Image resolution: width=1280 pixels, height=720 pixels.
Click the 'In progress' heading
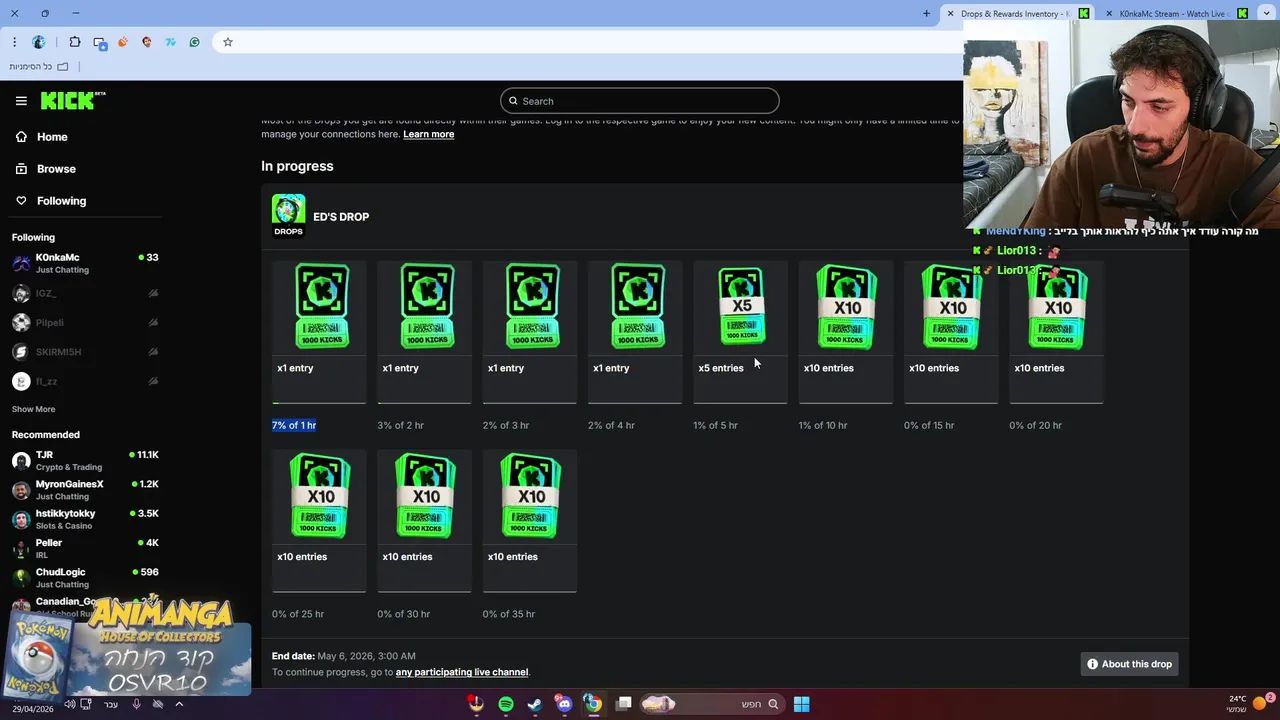point(297,166)
